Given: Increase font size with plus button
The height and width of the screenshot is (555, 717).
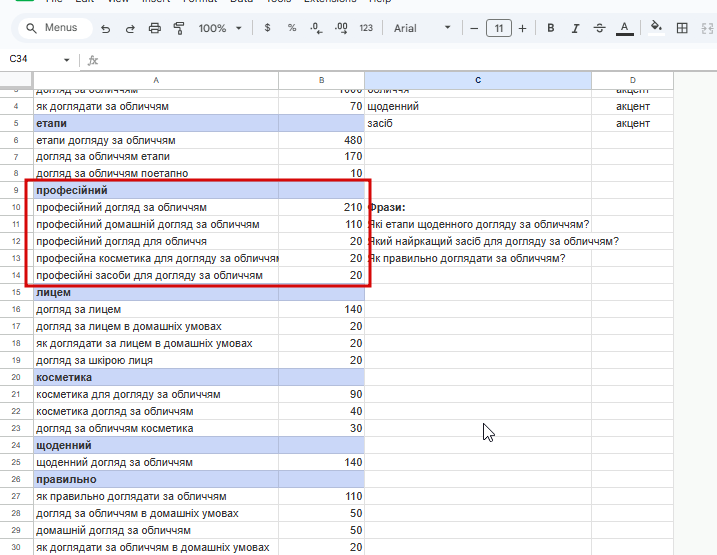Looking at the screenshot, I should [x=523, y=28].
